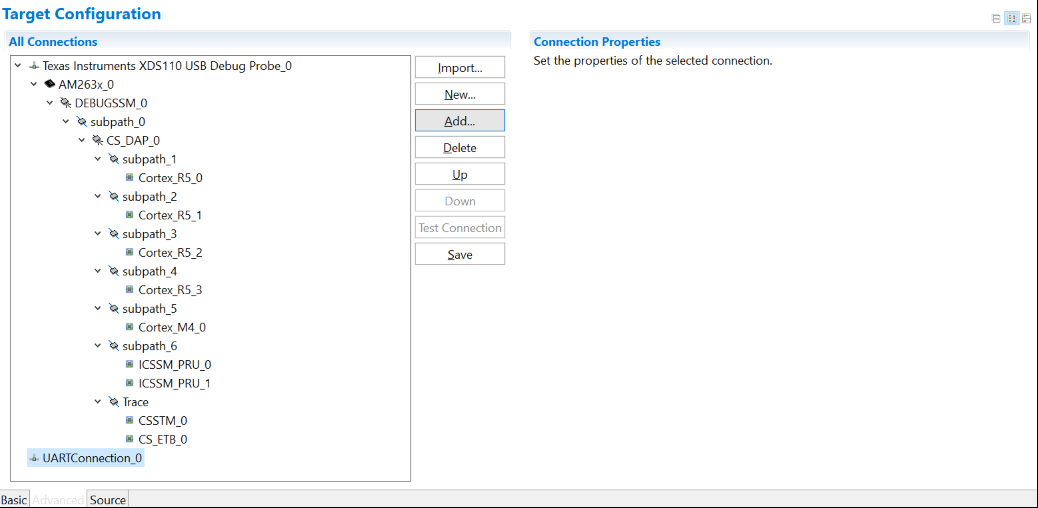Collapse the CS_DAP_0 tree node
The height and width of the screenshot is (508, 1038).
[x=82, y=140]
